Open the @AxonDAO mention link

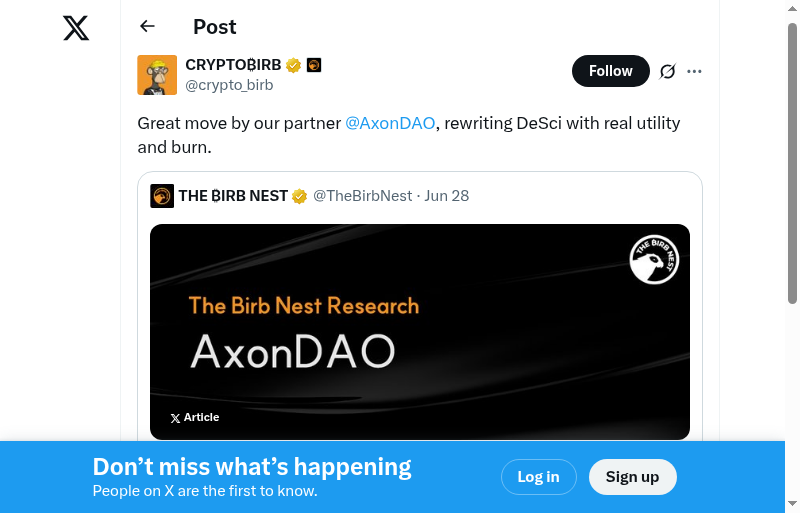(390, 123)
